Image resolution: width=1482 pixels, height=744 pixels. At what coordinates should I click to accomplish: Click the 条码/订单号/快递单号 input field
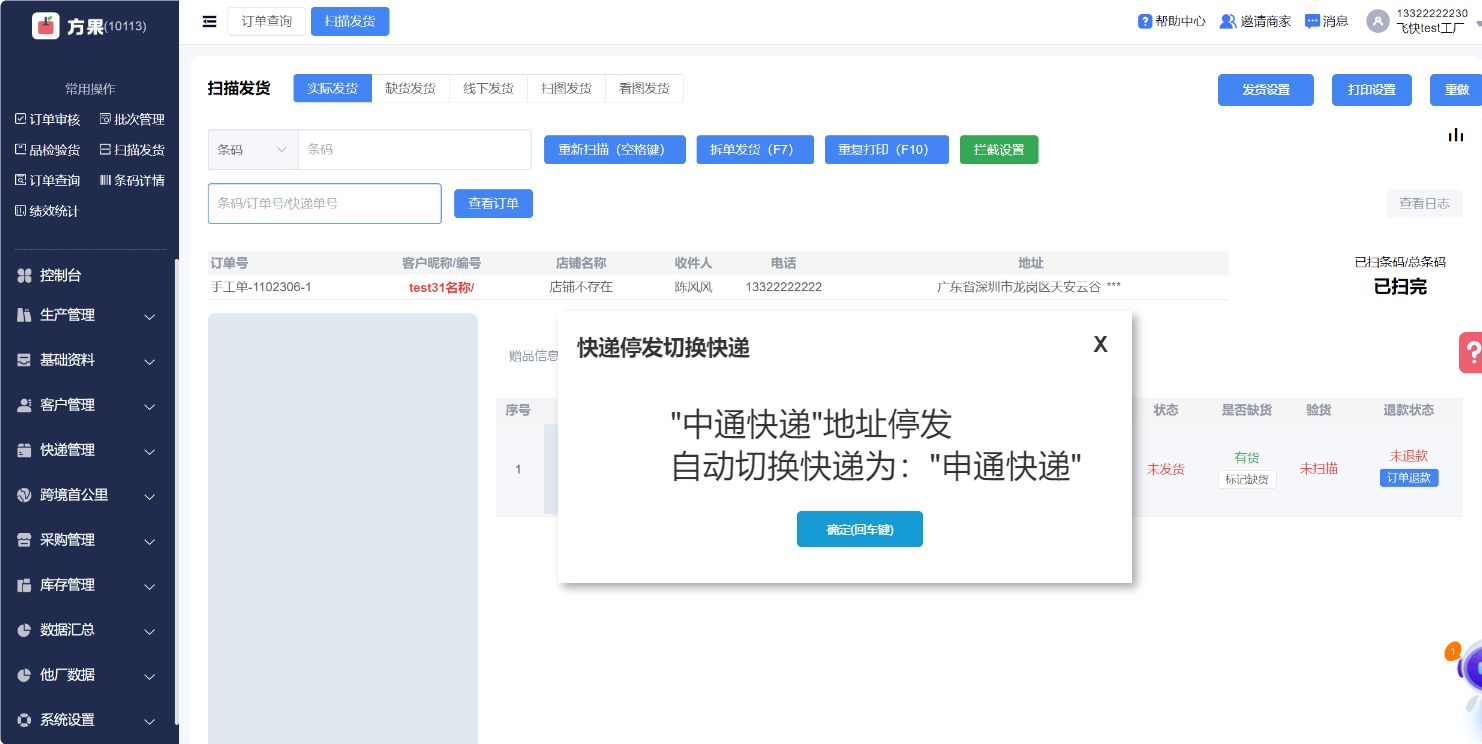pyautogui.click(x=324, y=203)
